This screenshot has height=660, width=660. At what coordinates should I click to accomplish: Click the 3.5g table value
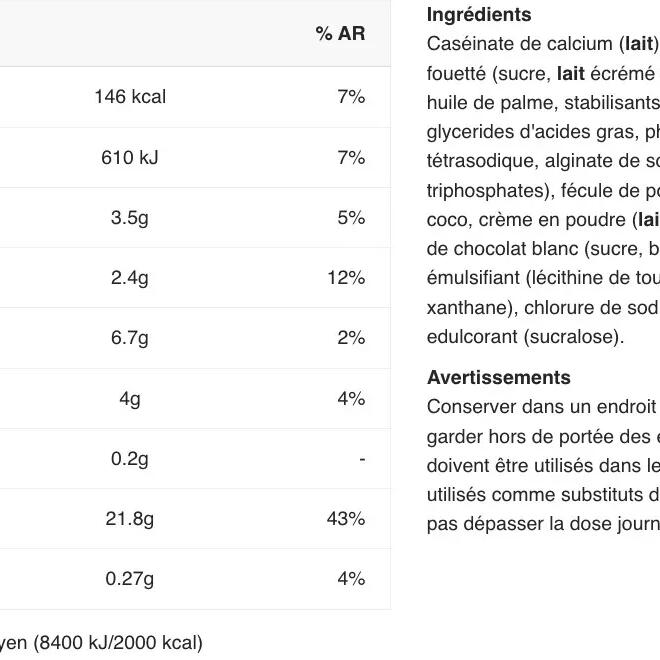click(x=130, y=218)
